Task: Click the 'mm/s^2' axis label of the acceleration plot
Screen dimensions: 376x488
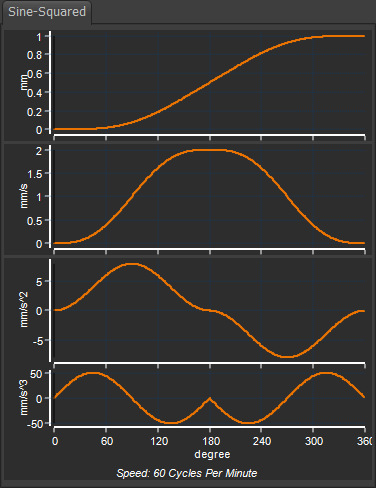Action: (x=24, y=310)
